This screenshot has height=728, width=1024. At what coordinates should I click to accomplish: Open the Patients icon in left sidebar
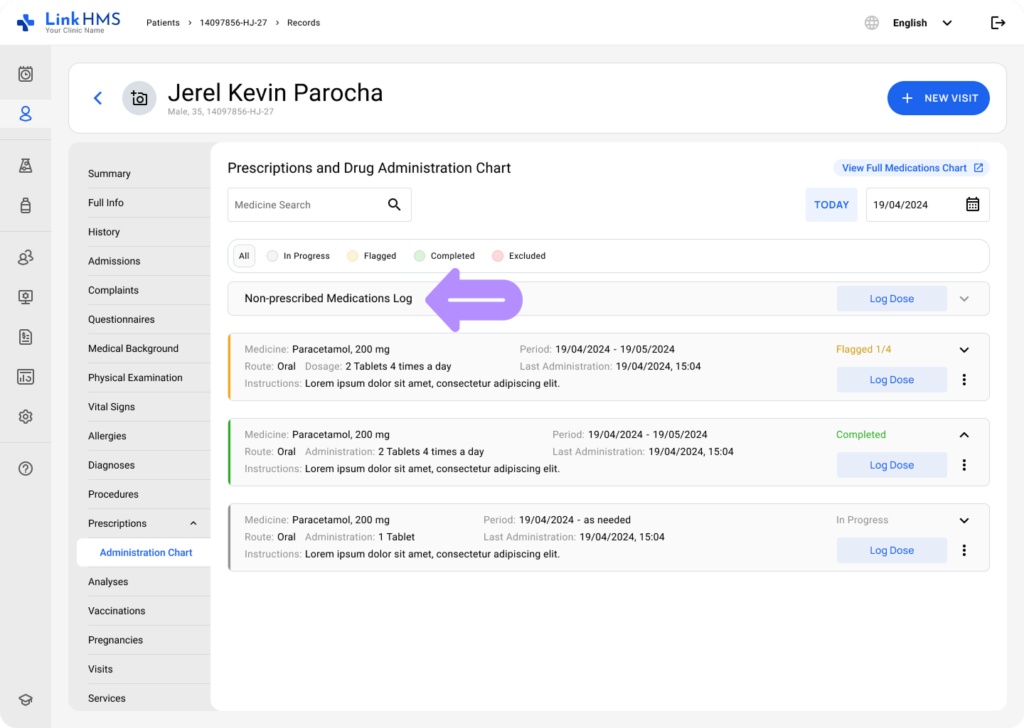(26, 114)
